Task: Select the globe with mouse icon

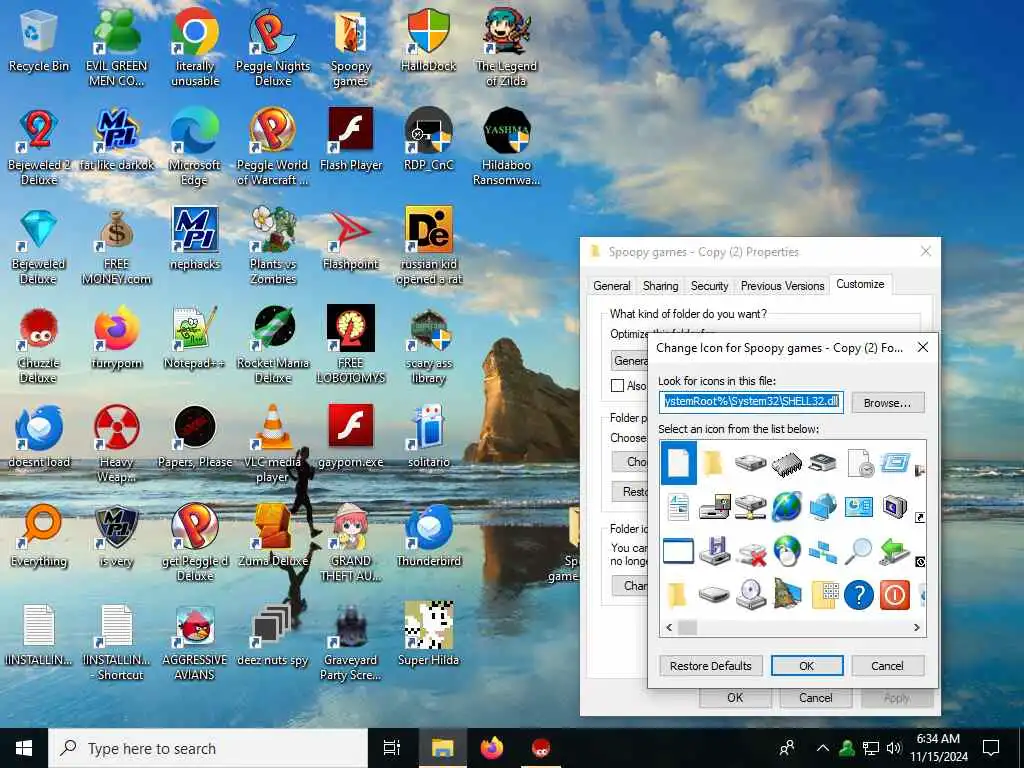Action: 786,551
